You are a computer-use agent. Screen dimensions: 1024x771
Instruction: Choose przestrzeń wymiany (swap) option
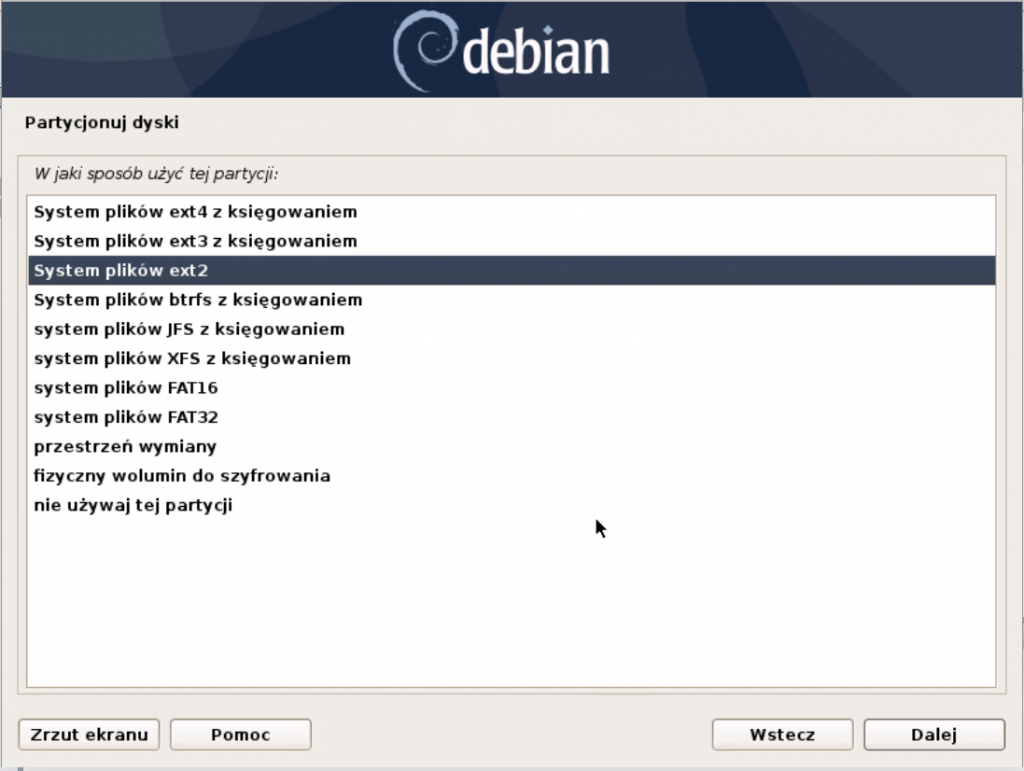point(125,446)
